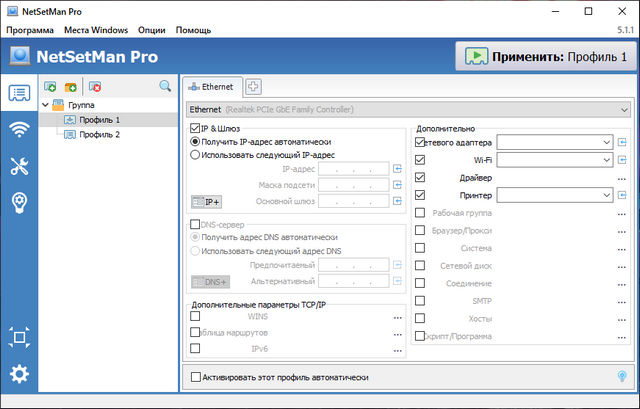The image size is (640, 409).
Task: Open settings gear at sidebar bottom
Action: click(x=19, y=375)
